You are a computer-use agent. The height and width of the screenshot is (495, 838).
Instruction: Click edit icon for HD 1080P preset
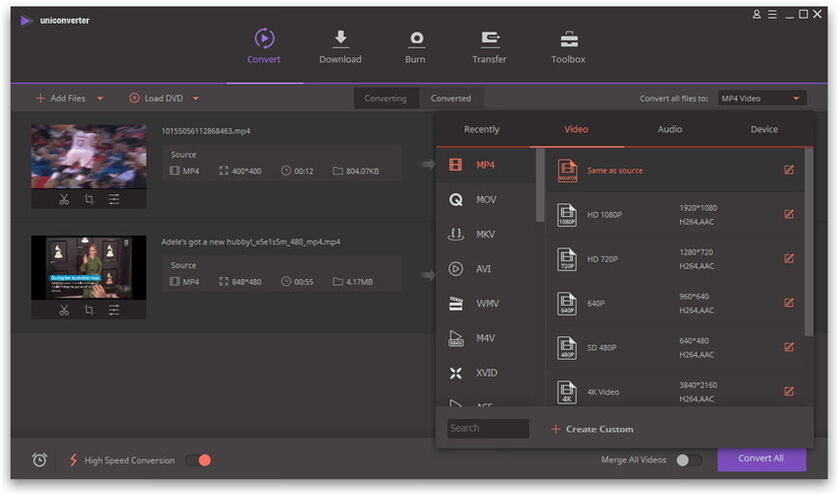point(789,214)
